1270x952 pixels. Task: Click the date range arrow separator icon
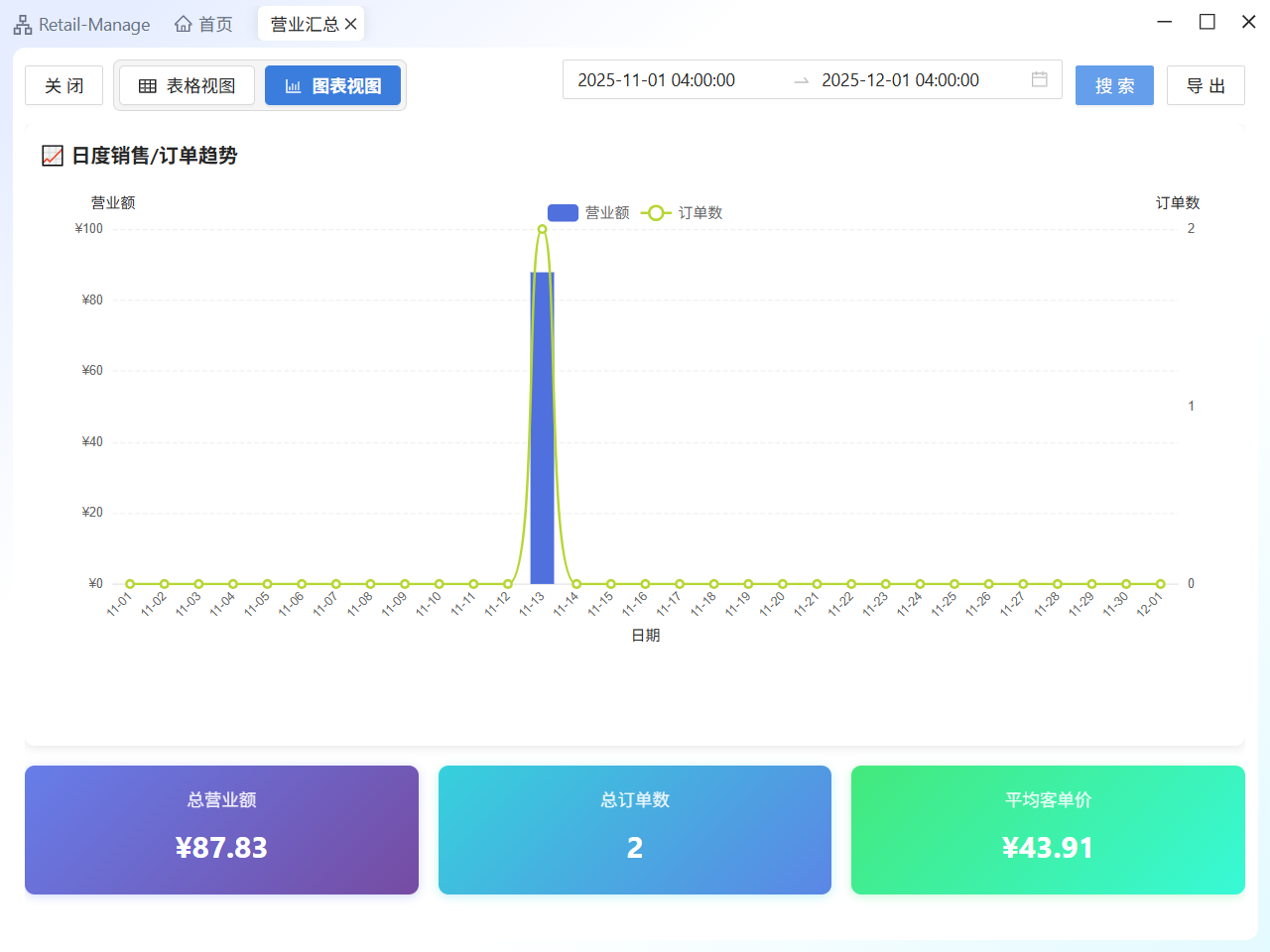click(x=802, y=81)
